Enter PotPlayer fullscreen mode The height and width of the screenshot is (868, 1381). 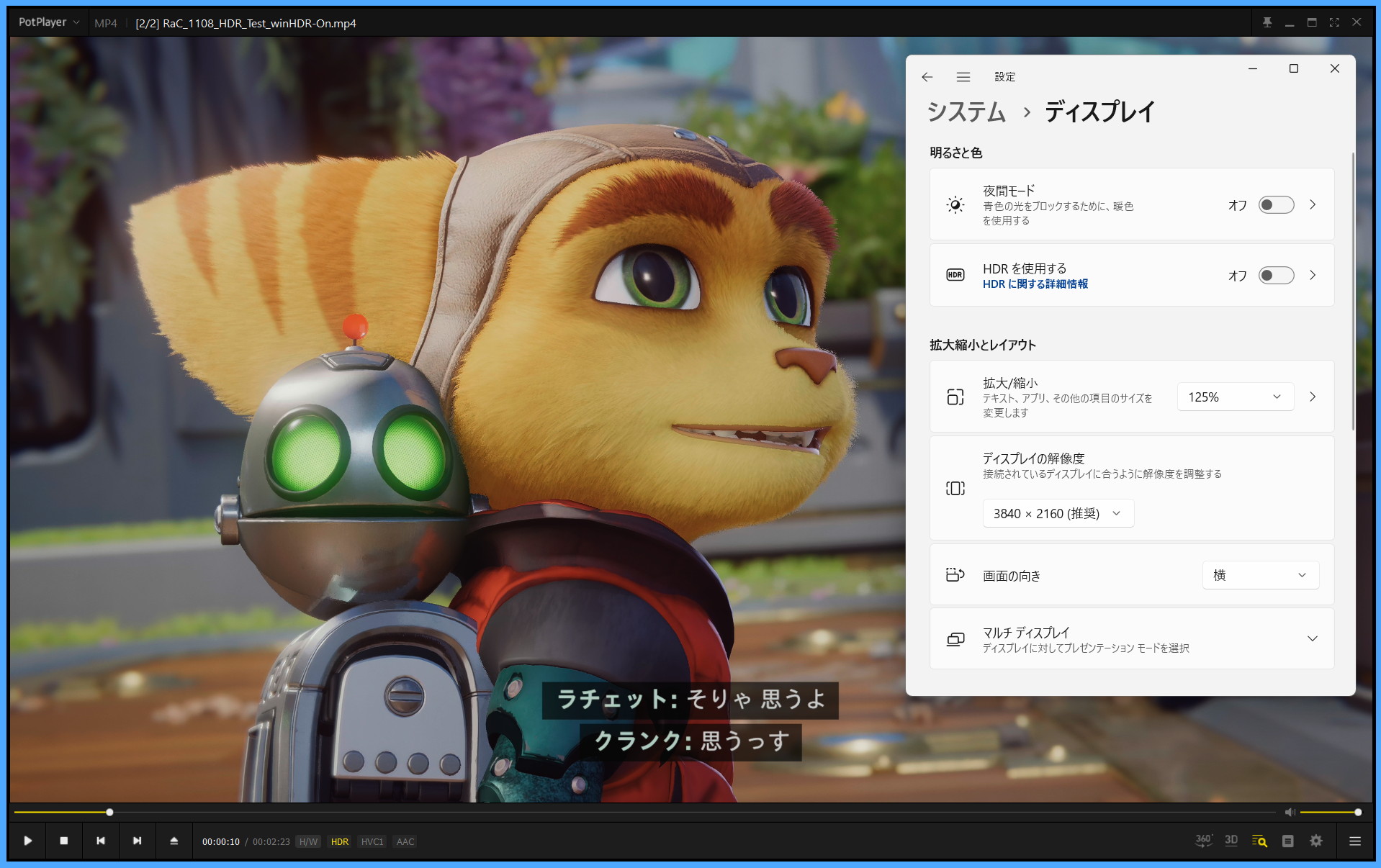tap(1334, 22)
